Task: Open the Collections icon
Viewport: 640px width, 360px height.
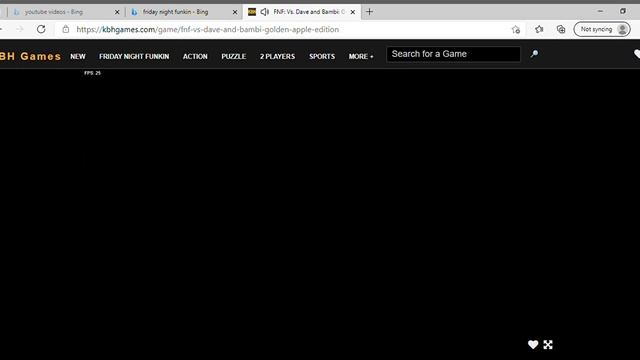Action: (561, 29)
